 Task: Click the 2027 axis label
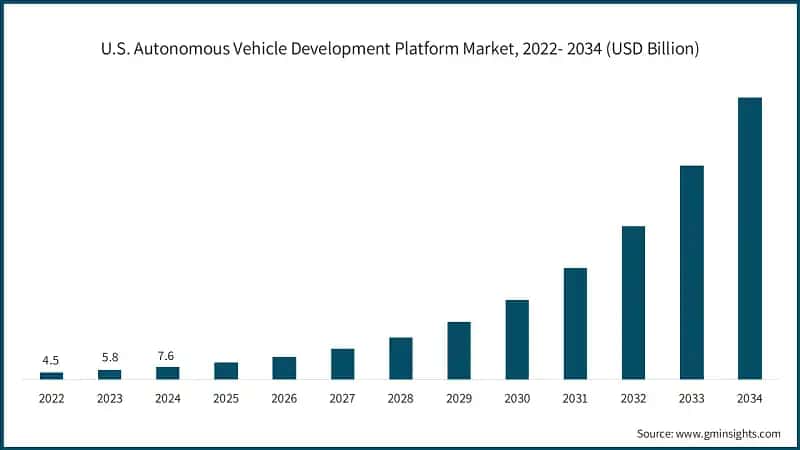[x=342, y=398]
